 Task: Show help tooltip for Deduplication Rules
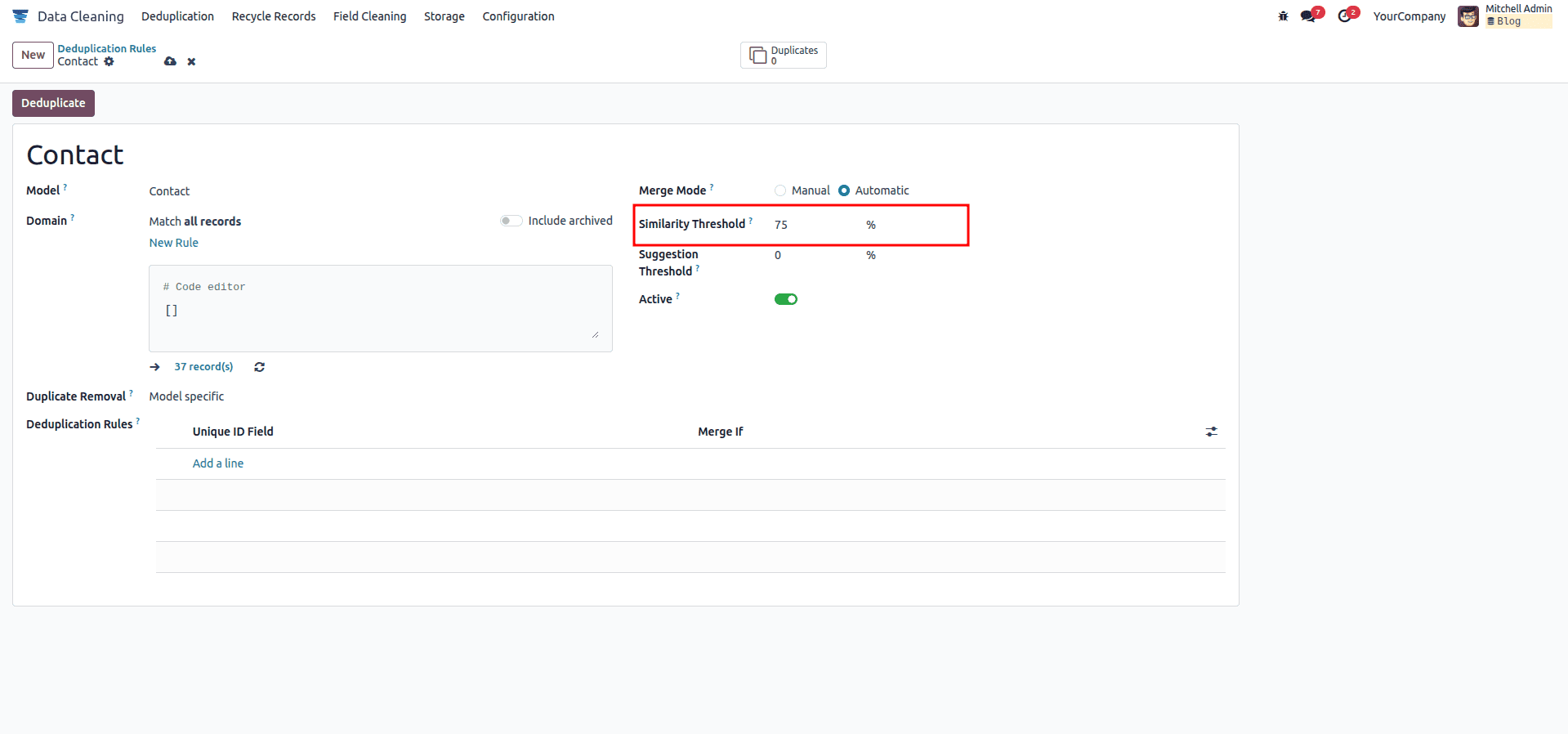[138, 421]
